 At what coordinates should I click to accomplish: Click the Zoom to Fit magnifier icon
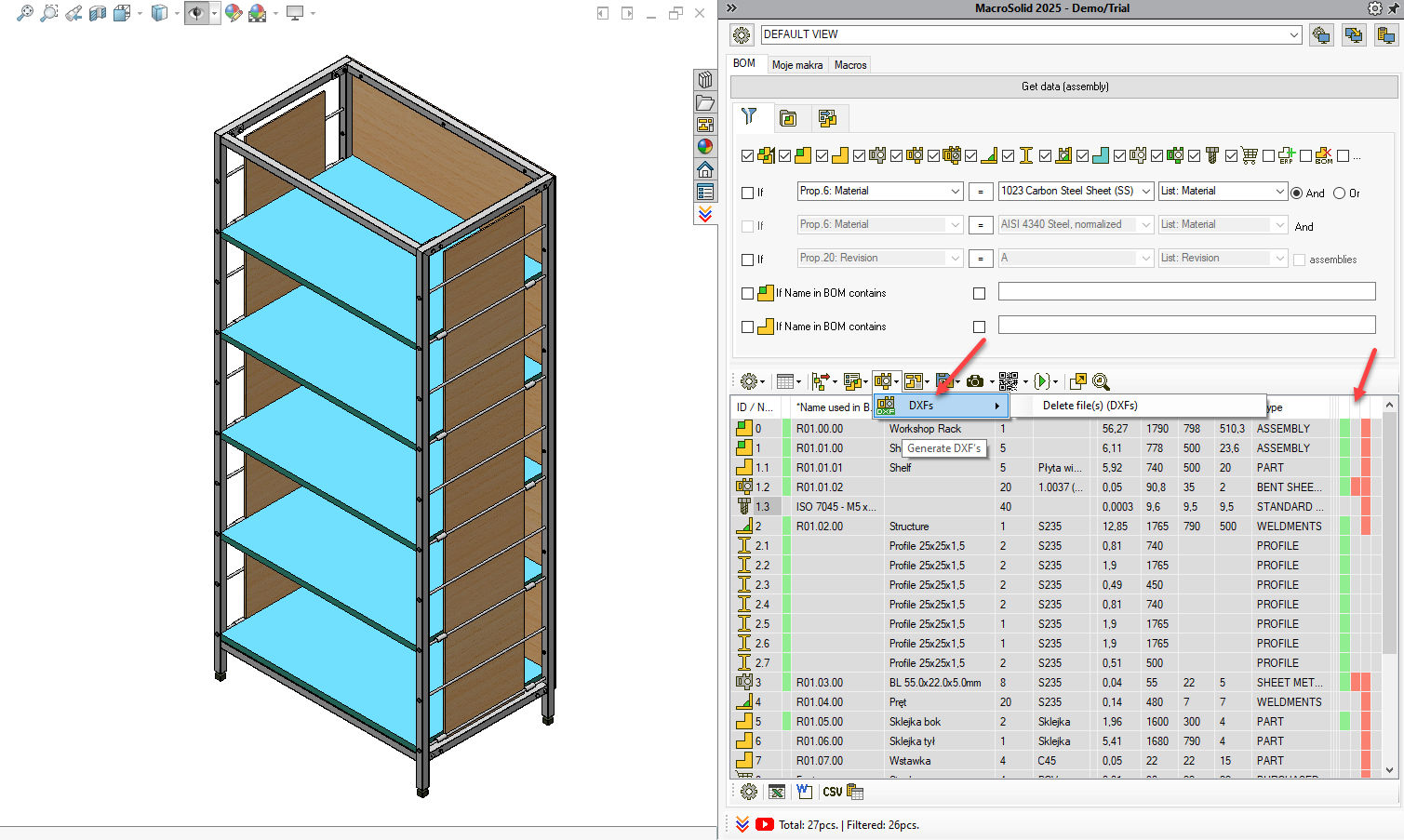tap(25, 13)
